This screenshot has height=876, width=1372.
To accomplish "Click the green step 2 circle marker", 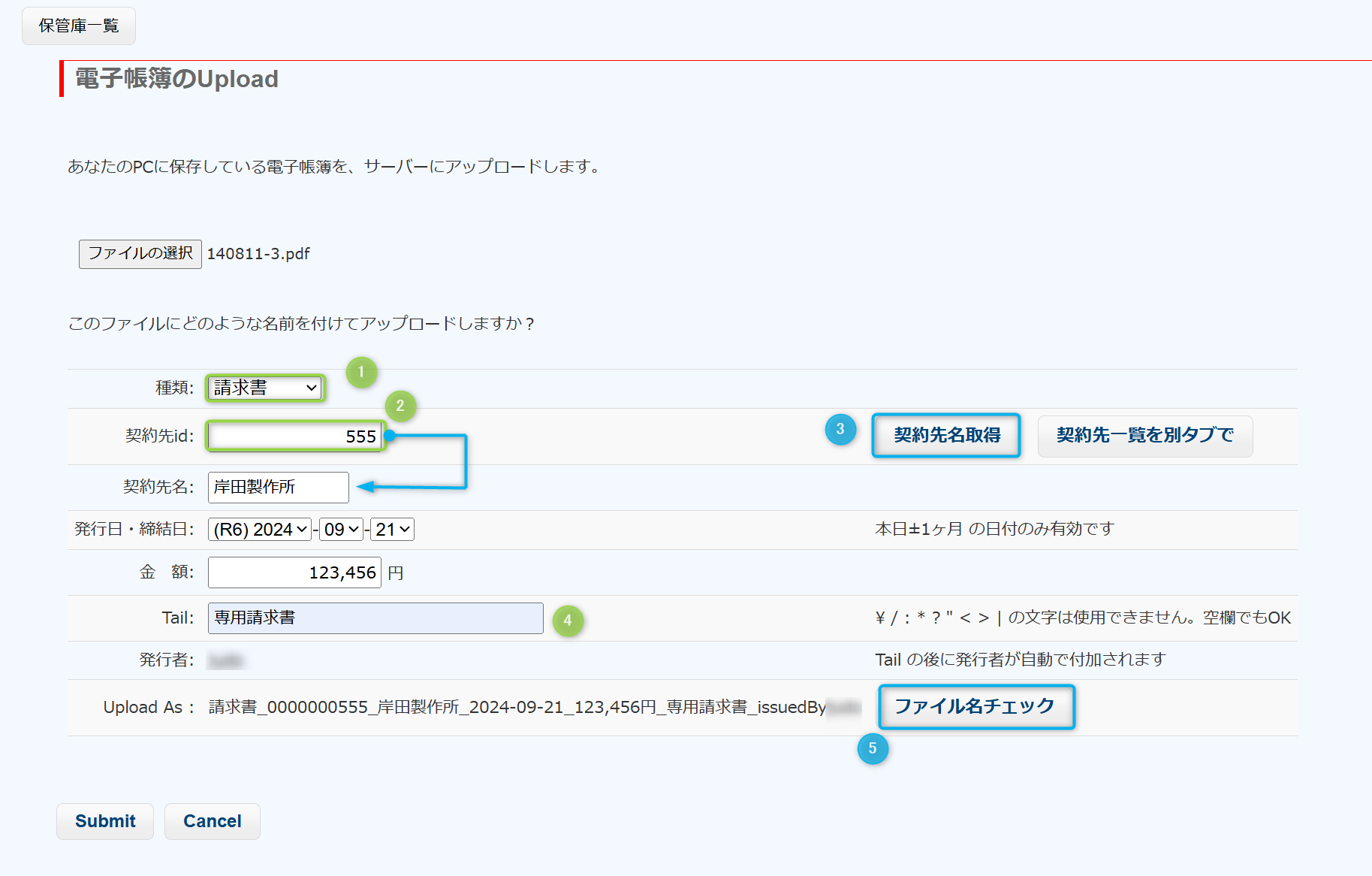I will coord(400,406).
